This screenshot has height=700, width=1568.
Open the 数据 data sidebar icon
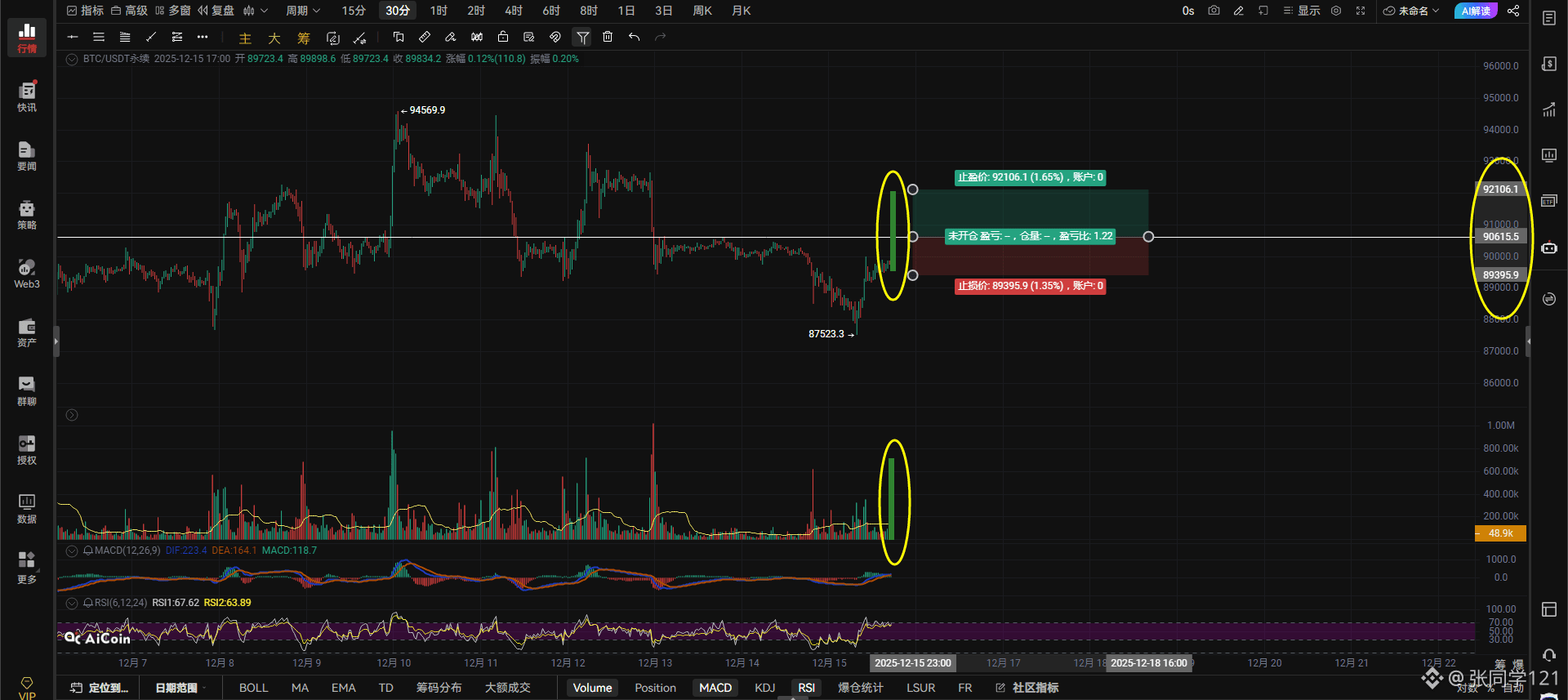click(x=27, y=508)
